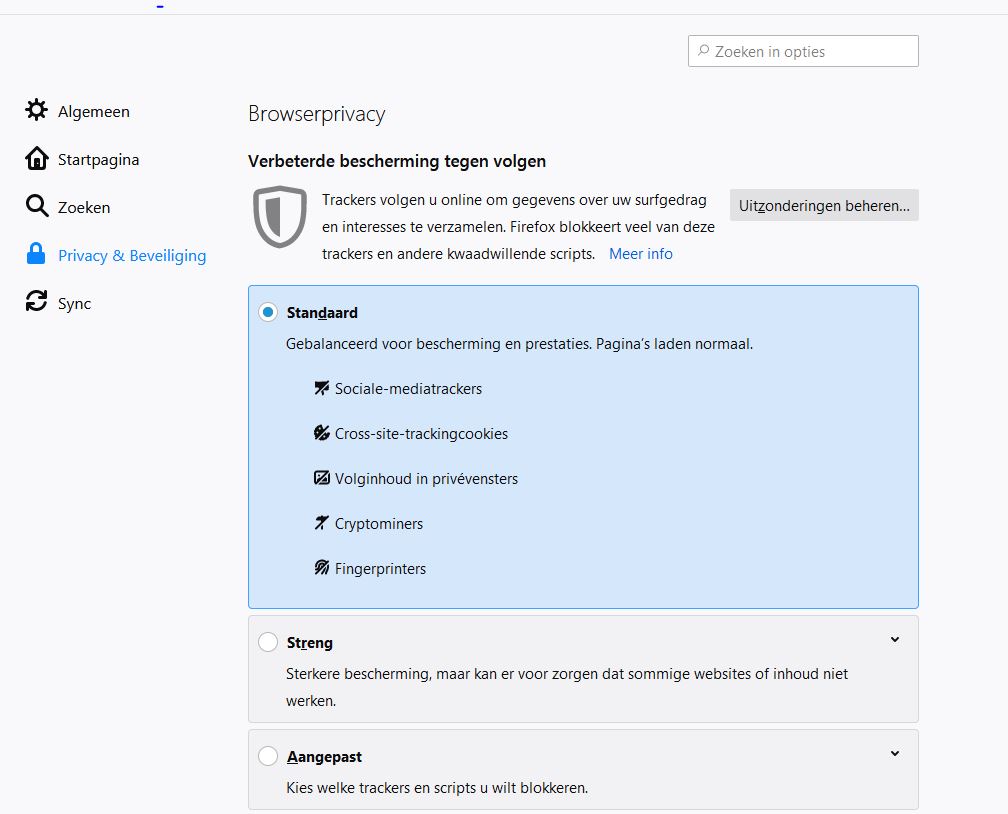Click the Fingerprinters icon
Screen dimensions: 1008x814
pyautogui.click(x=322, y=568)
